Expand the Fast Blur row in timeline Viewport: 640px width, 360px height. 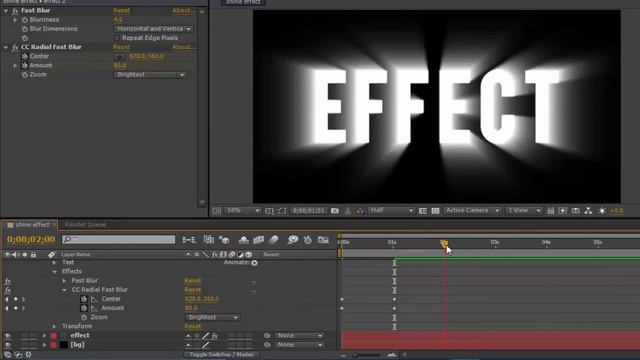(64, 281)
